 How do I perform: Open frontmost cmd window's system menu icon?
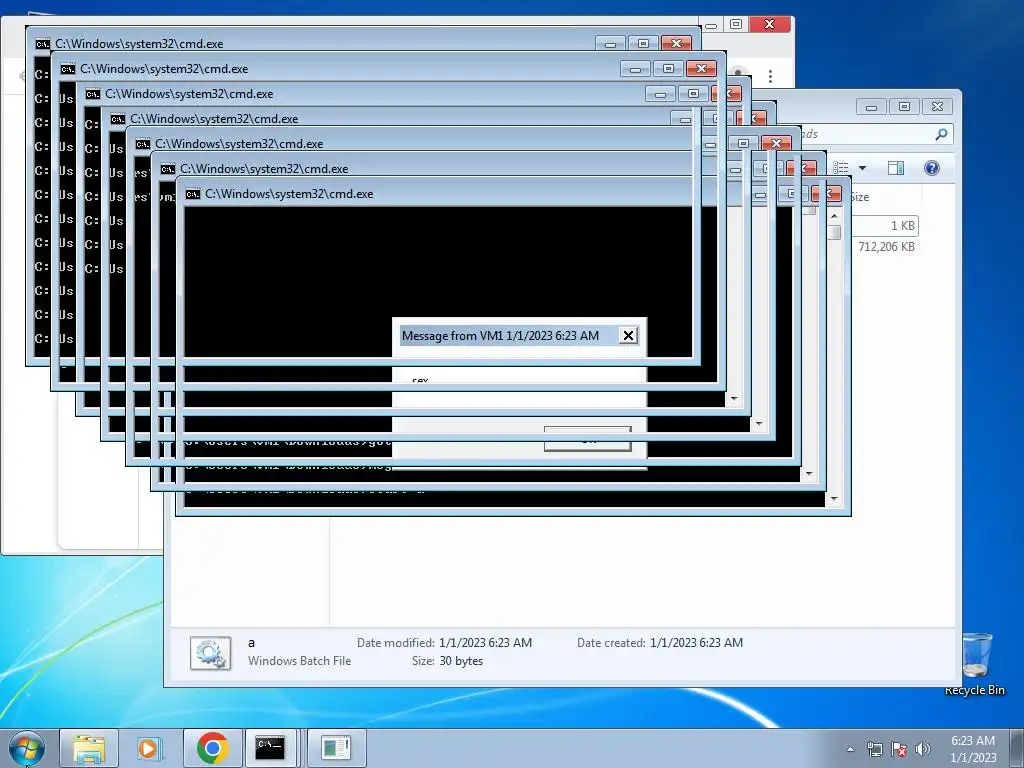193,194
